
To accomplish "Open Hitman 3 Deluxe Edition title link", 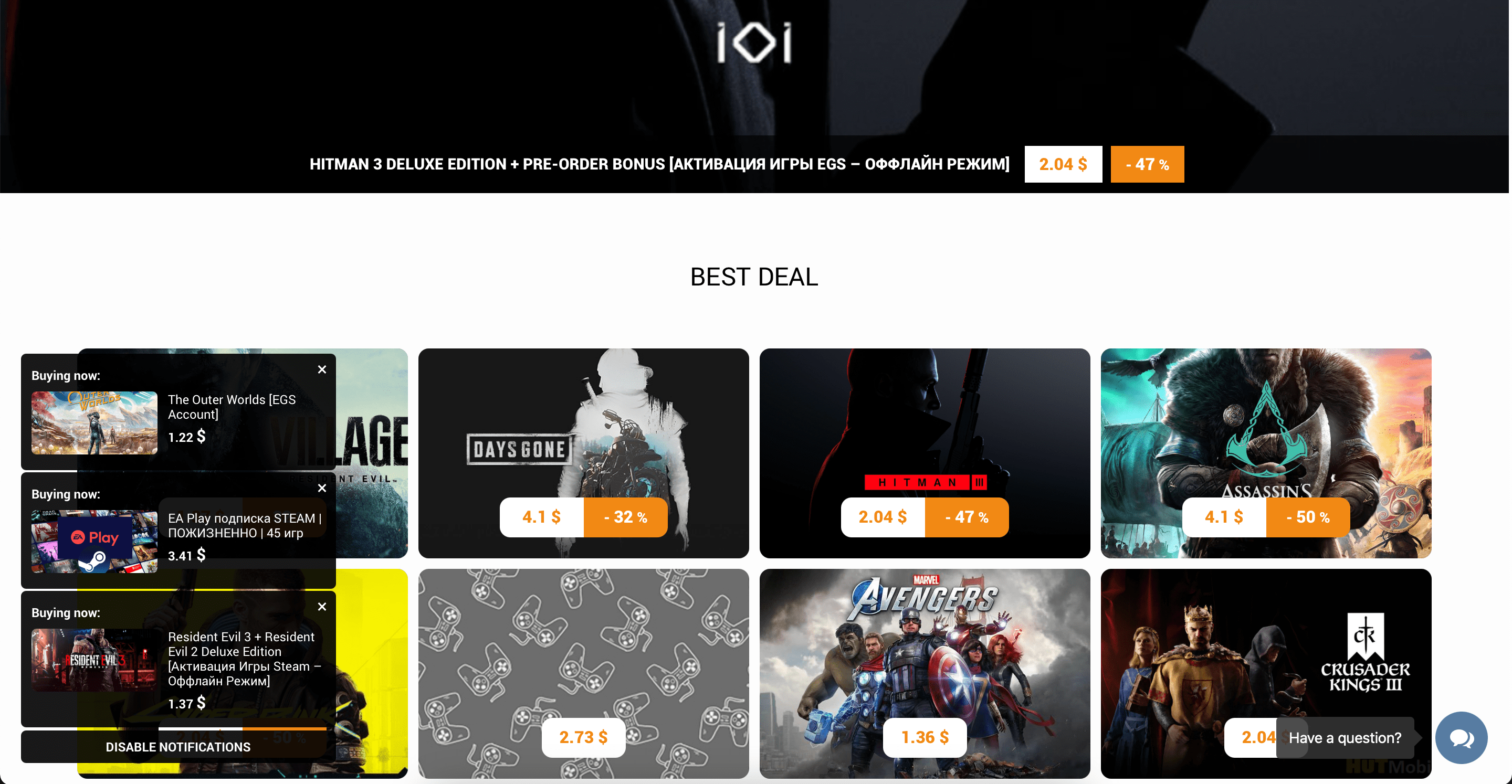I will [659, 164].
